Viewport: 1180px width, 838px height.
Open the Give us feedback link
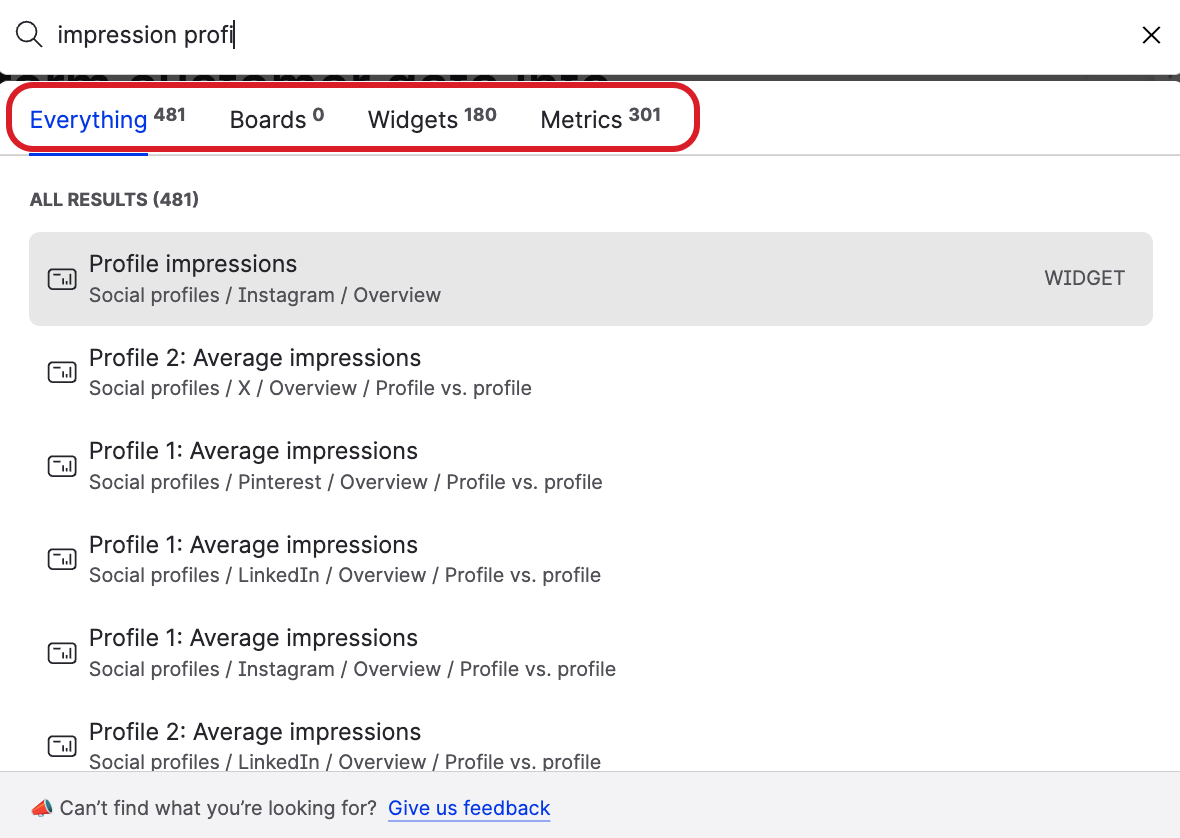(x=469, y=808)
